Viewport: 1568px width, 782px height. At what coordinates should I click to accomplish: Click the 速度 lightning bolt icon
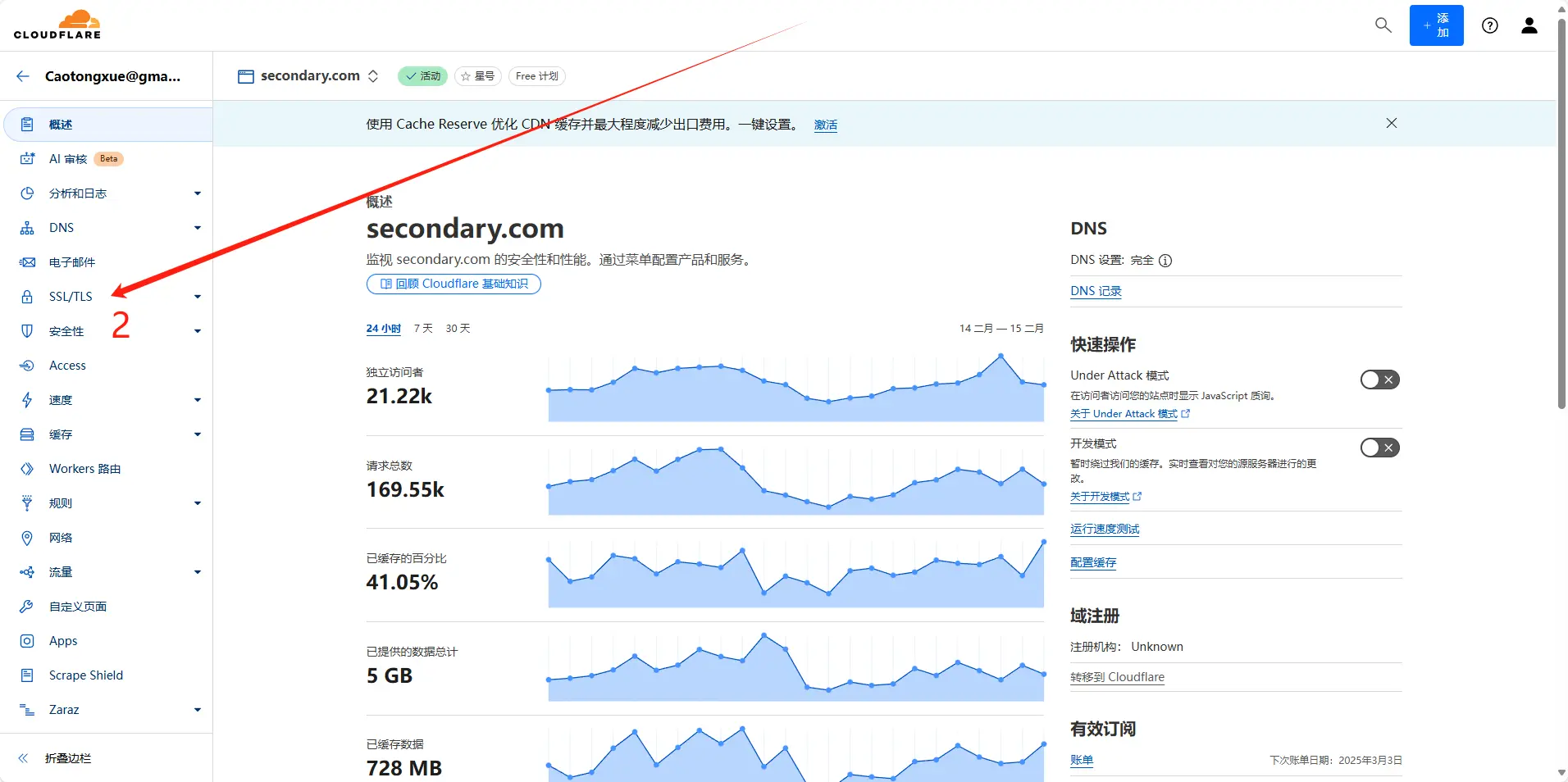click(27, 400)
